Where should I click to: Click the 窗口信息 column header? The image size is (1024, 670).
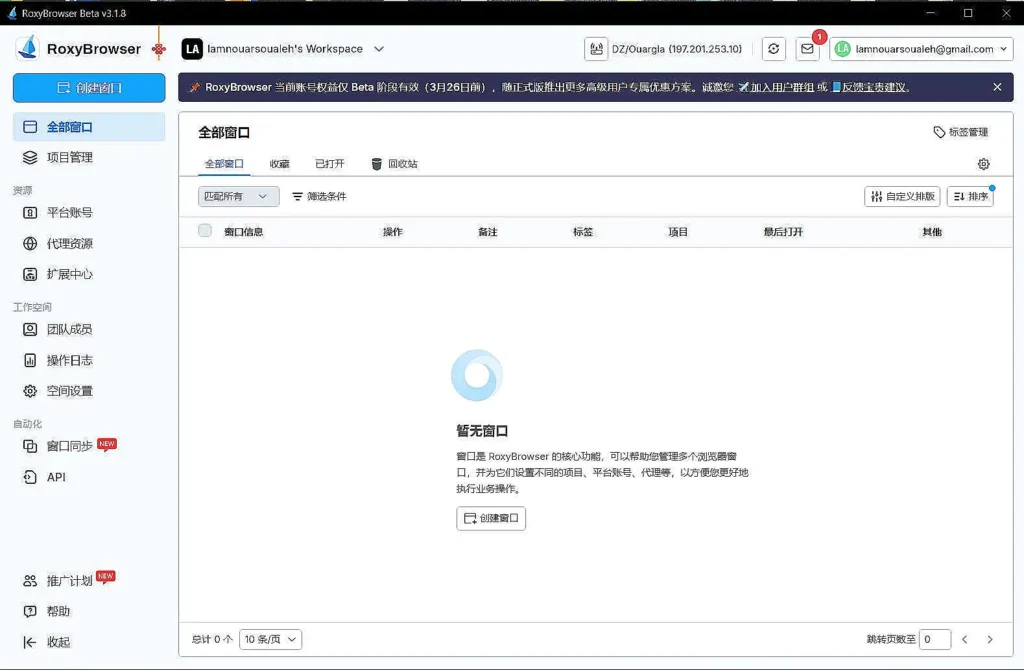pyautogui.click(x=244, y=232)
